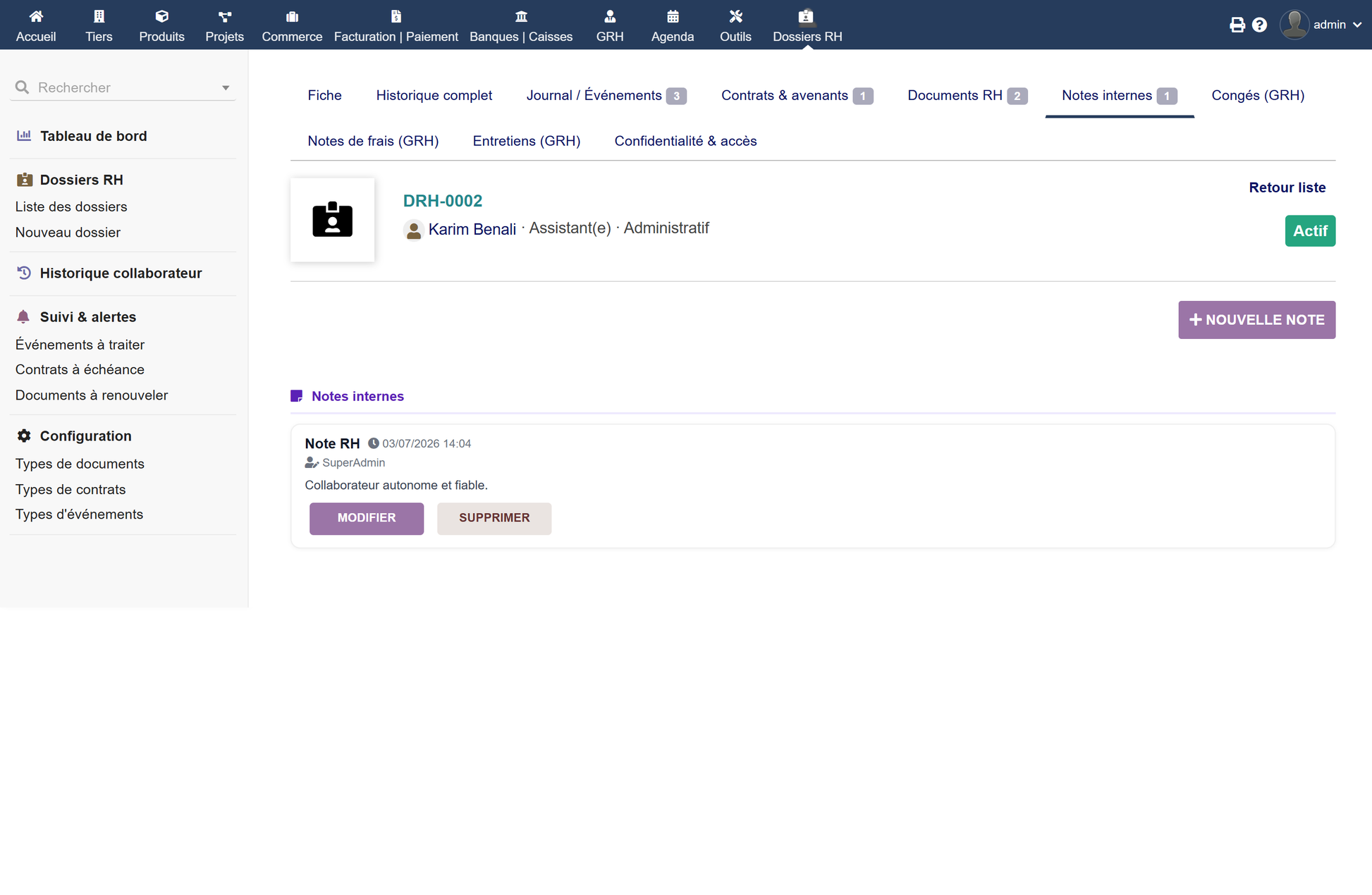
Task: Open Documents à renouveler
Action: pos(92,395)
